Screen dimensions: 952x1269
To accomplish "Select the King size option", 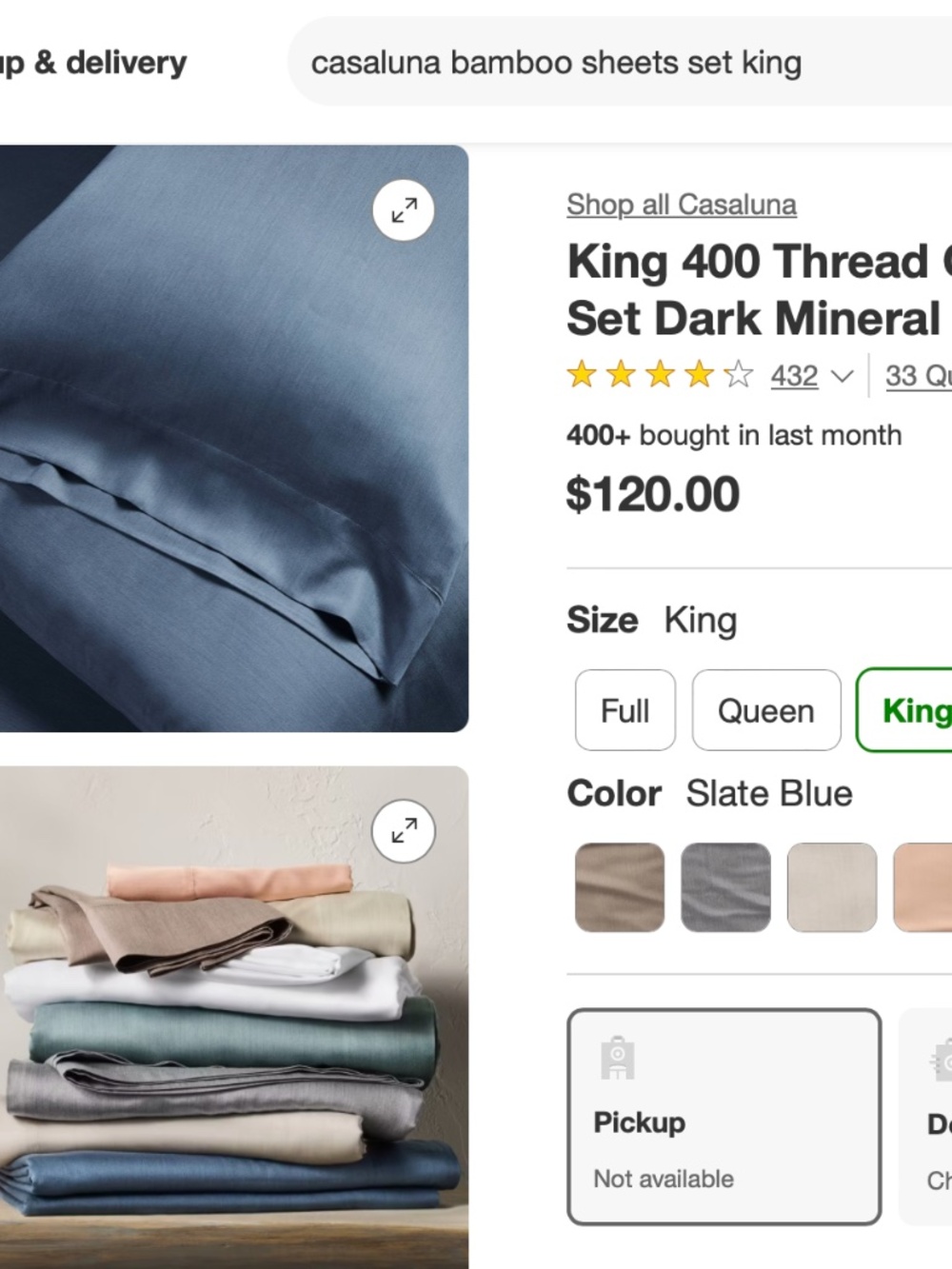I will 904,710.
